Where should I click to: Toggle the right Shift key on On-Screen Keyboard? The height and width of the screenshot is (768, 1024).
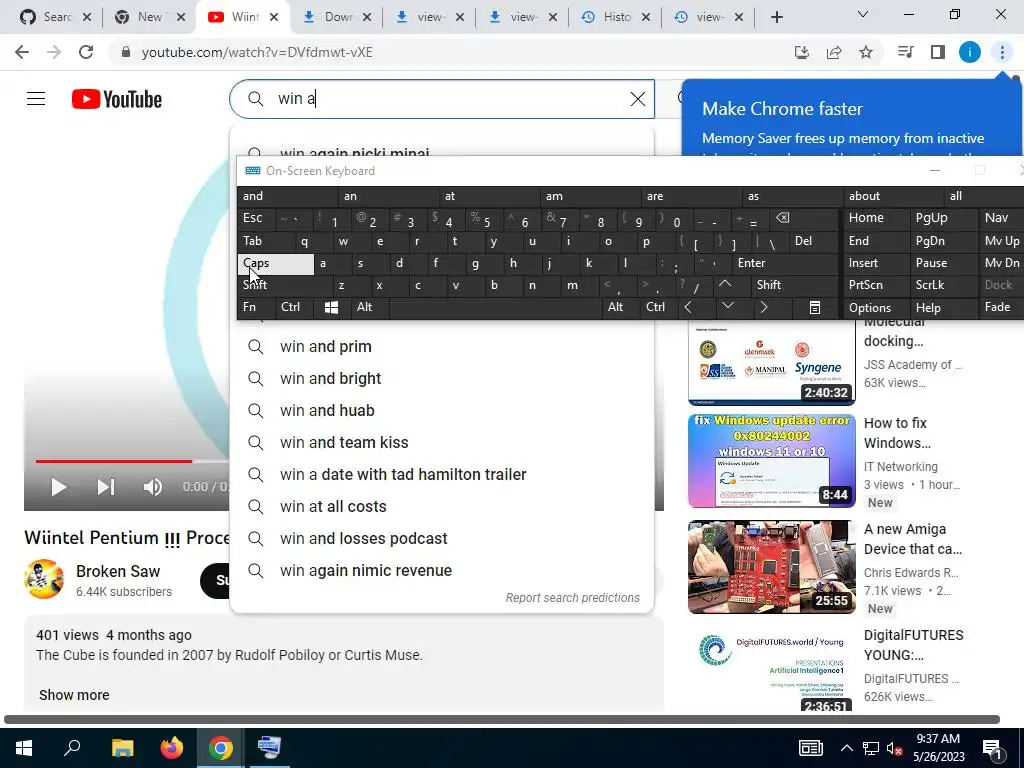pos(793,285)
